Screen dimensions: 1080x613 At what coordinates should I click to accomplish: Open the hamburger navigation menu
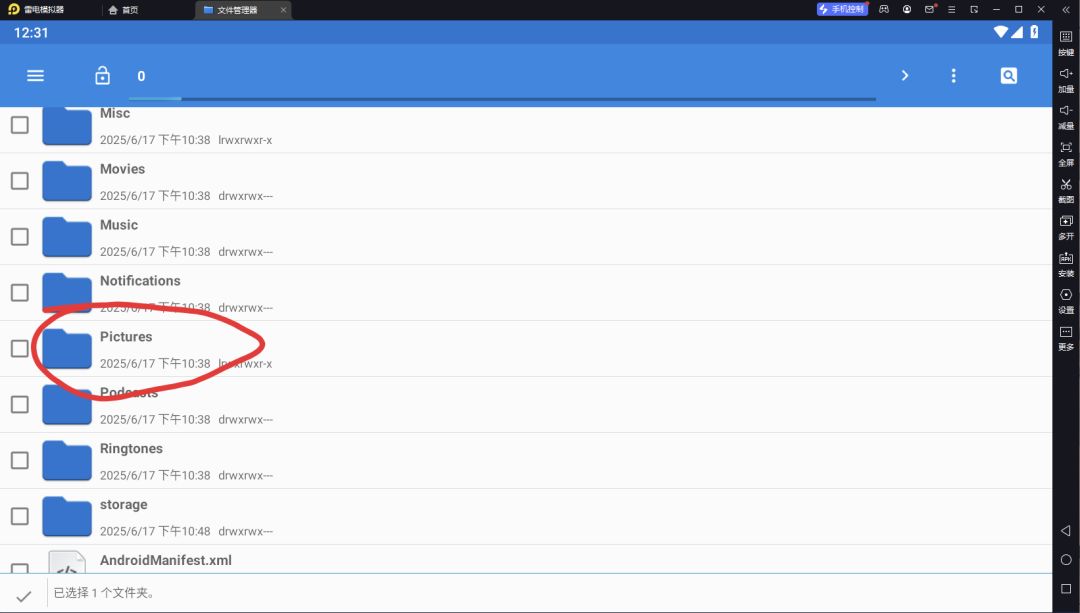click(35, 76)
